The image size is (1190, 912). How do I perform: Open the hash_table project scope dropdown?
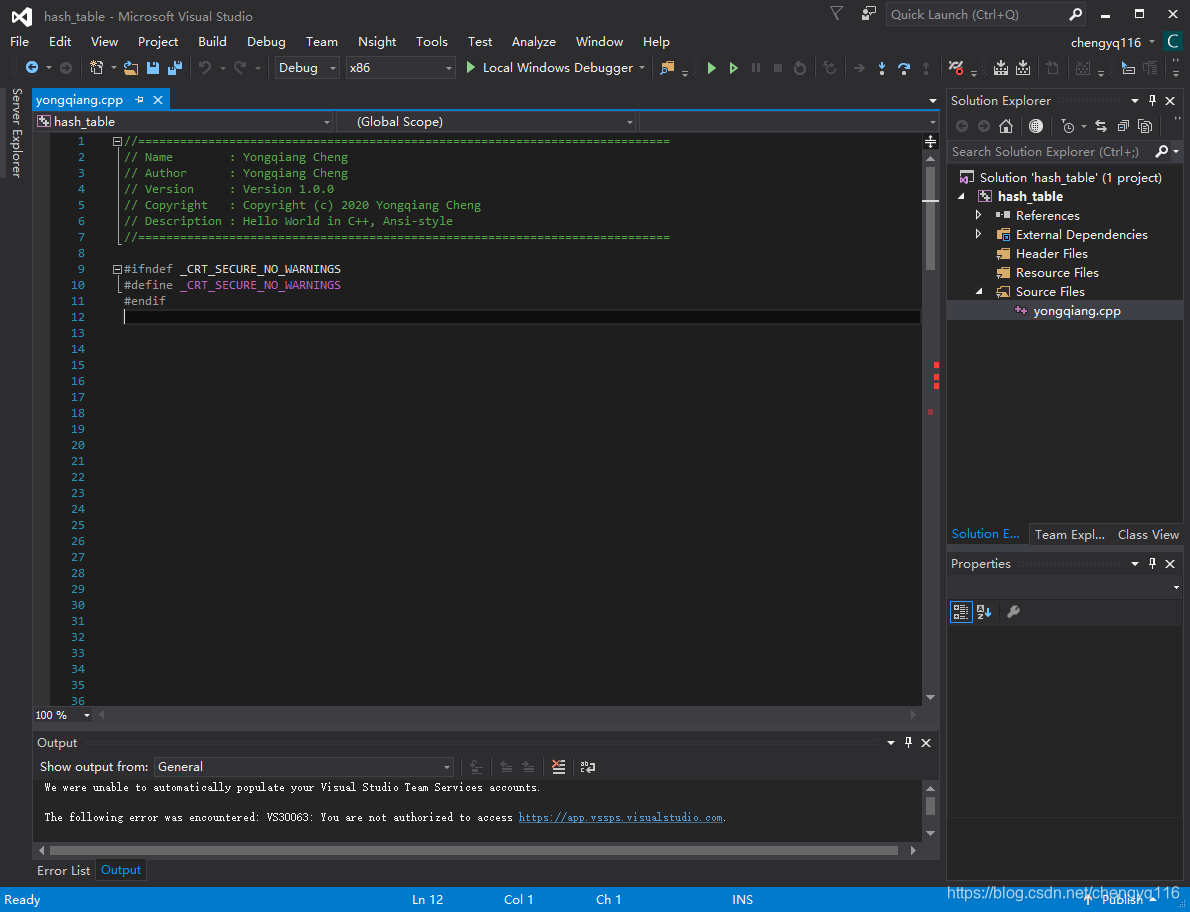(184, 121)
